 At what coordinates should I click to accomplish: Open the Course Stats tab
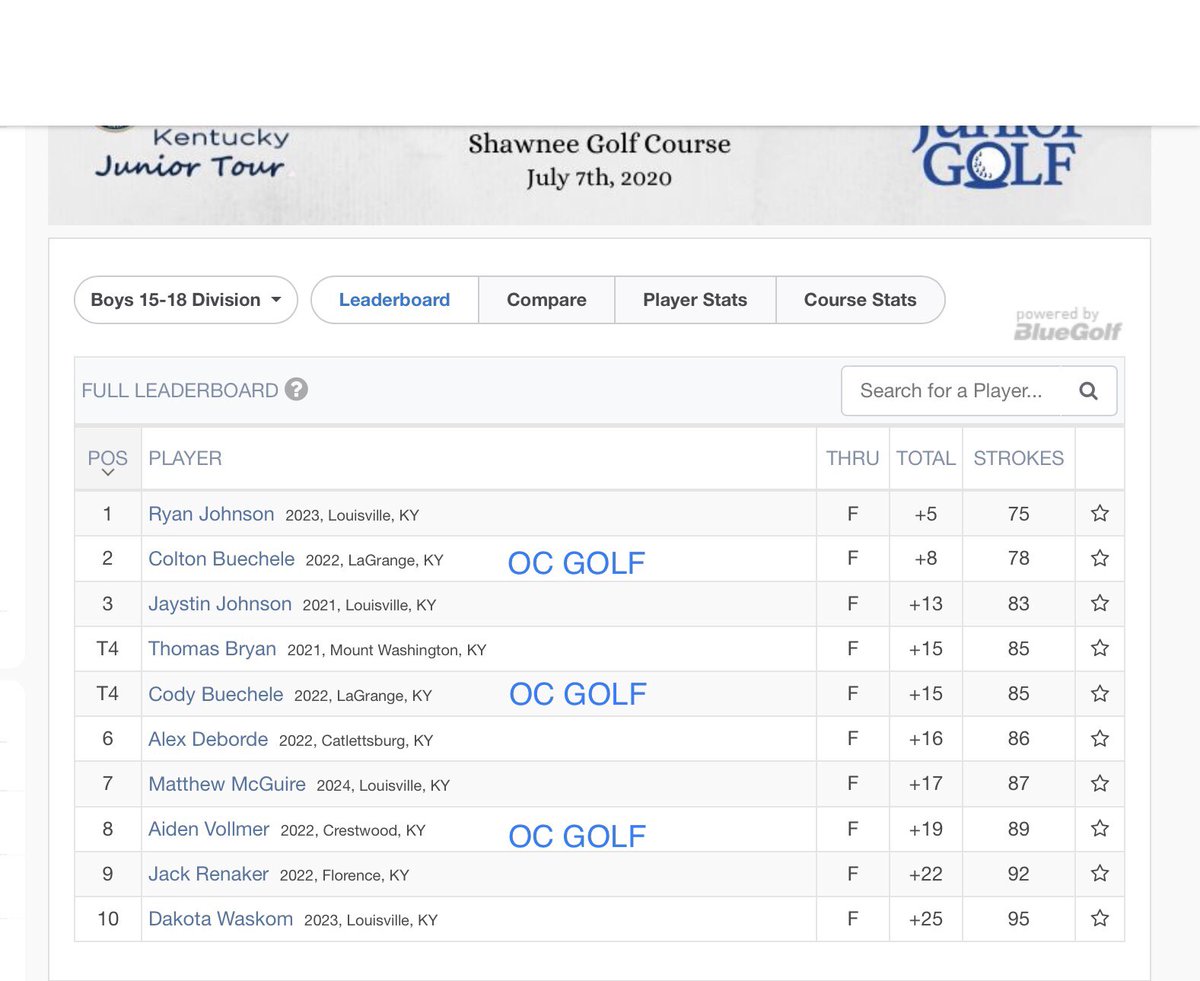pyautogui.click(x=860, y=299)
